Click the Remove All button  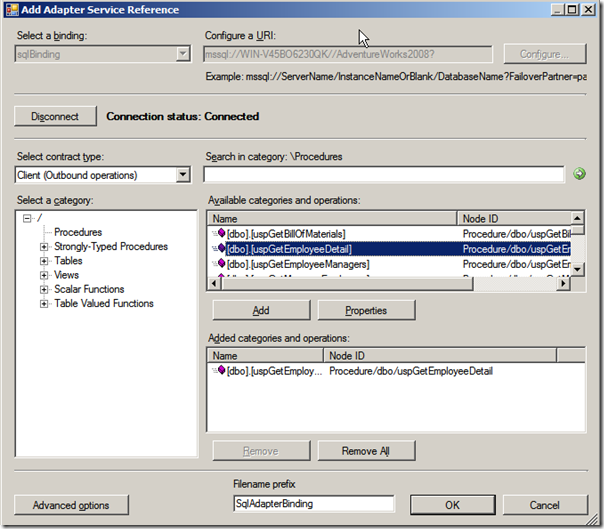coord(366,451)
